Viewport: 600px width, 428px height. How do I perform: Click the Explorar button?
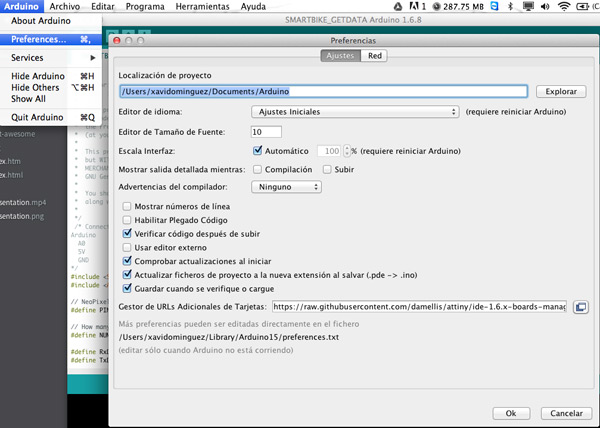click(x=561, y=91)
